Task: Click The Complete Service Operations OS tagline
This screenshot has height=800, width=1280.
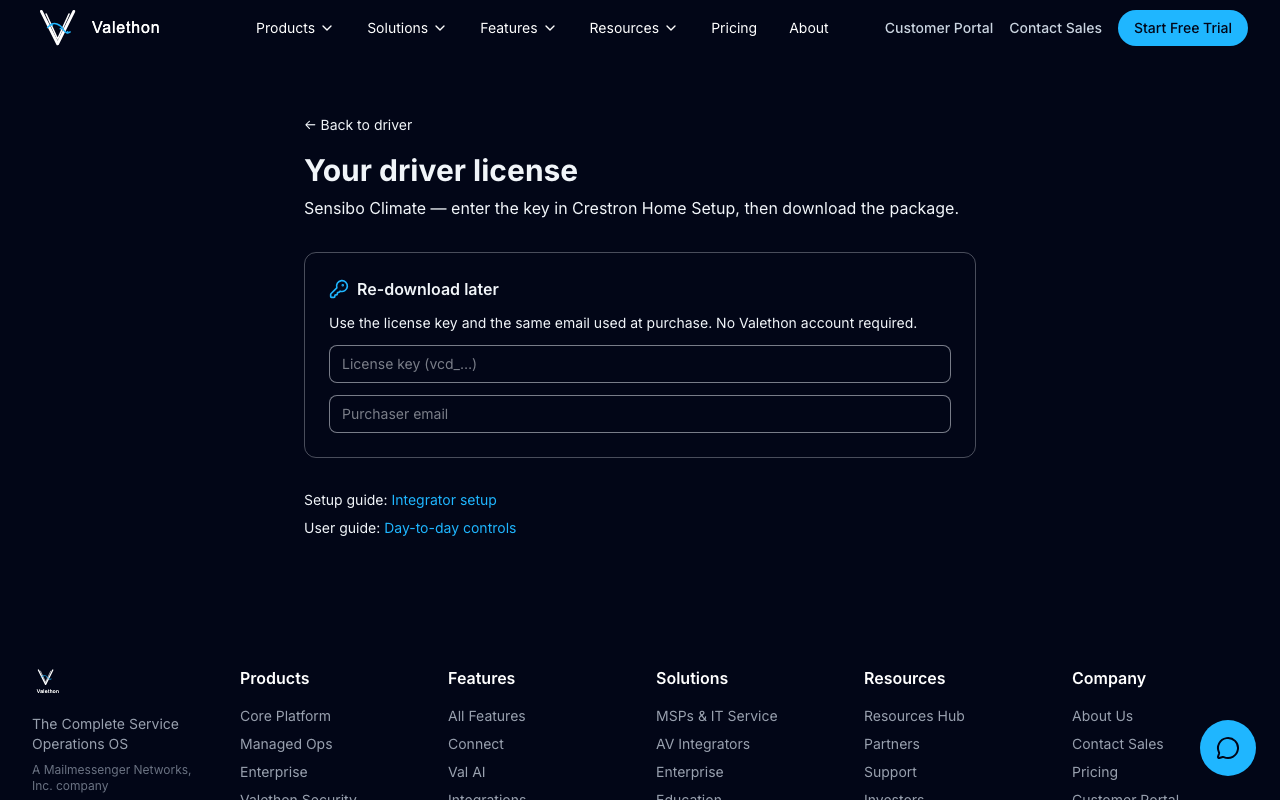Action: pos(105,734)
